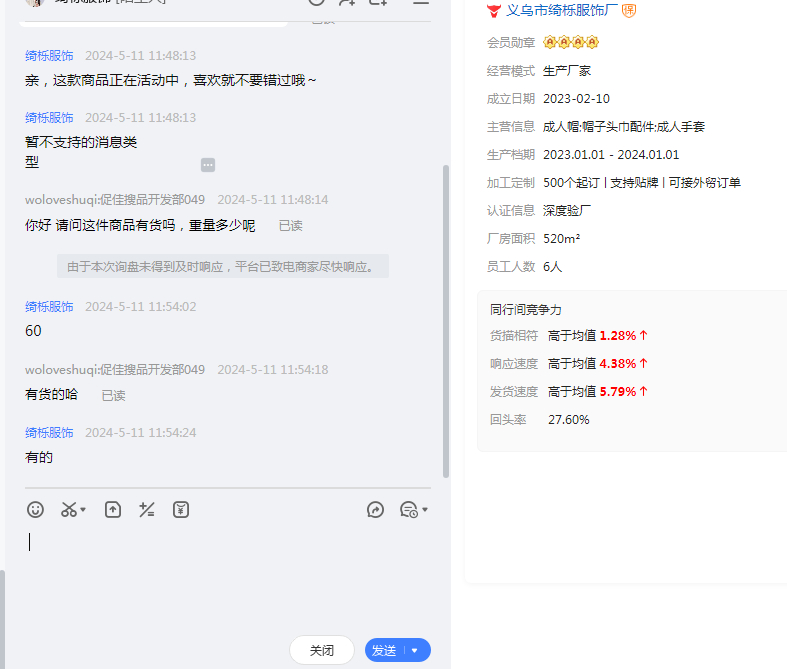The height and width of the screenshot is (669, 787).
Task: Click the red bull logo icon
Action: click(493, 10)
